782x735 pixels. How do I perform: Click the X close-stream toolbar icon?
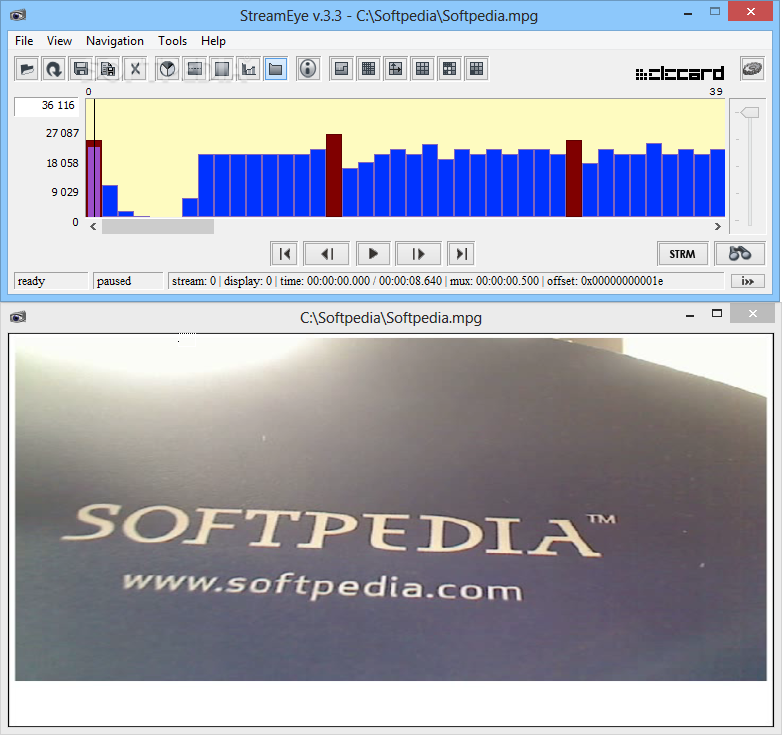coord(135,69)
